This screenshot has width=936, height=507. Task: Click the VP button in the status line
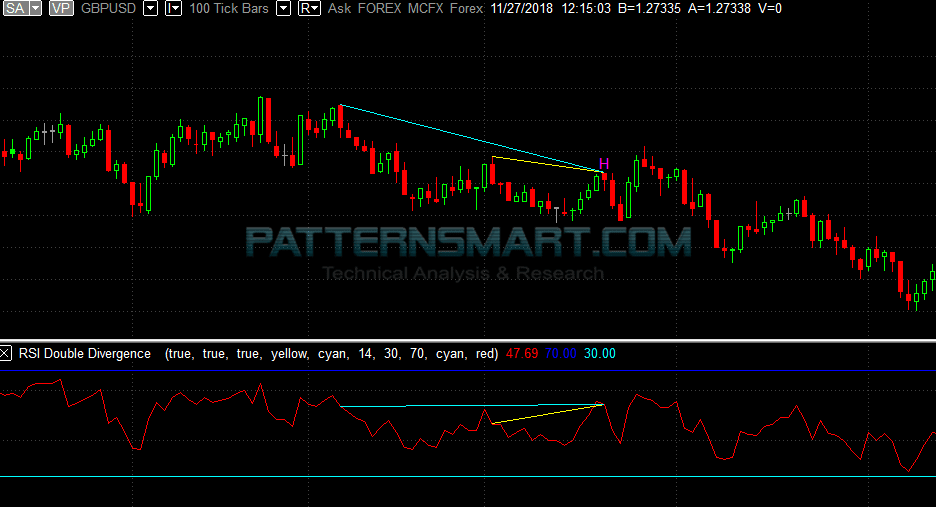point(61,8)
